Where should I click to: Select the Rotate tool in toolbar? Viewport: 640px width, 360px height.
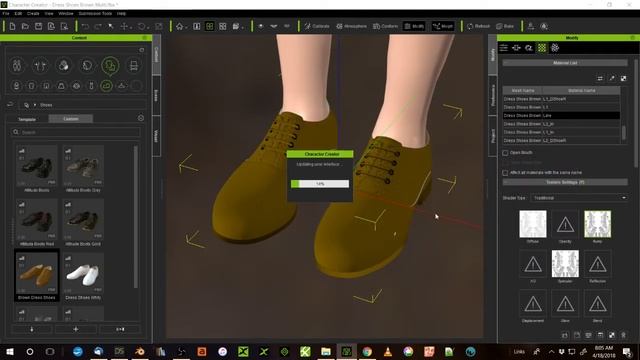click(141, 27)
